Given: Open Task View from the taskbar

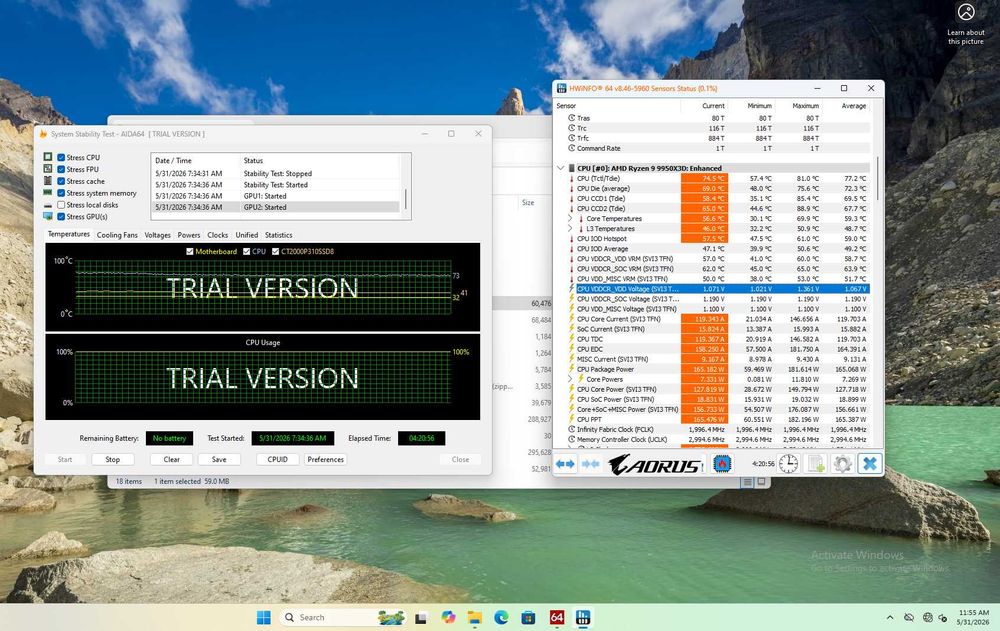Looking at the screenshot, I should 421,617.
